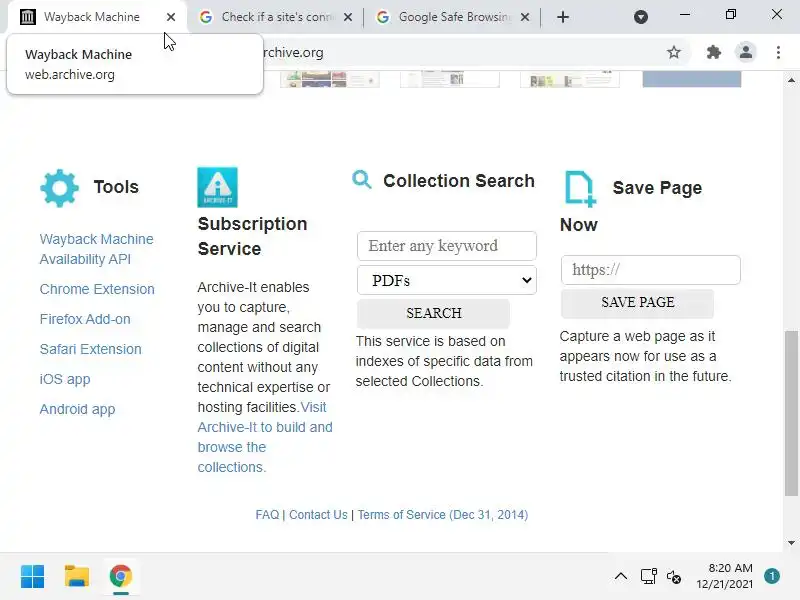Click the first website thumbnail at top
This screenshot has width=800, height=600.
330,80
